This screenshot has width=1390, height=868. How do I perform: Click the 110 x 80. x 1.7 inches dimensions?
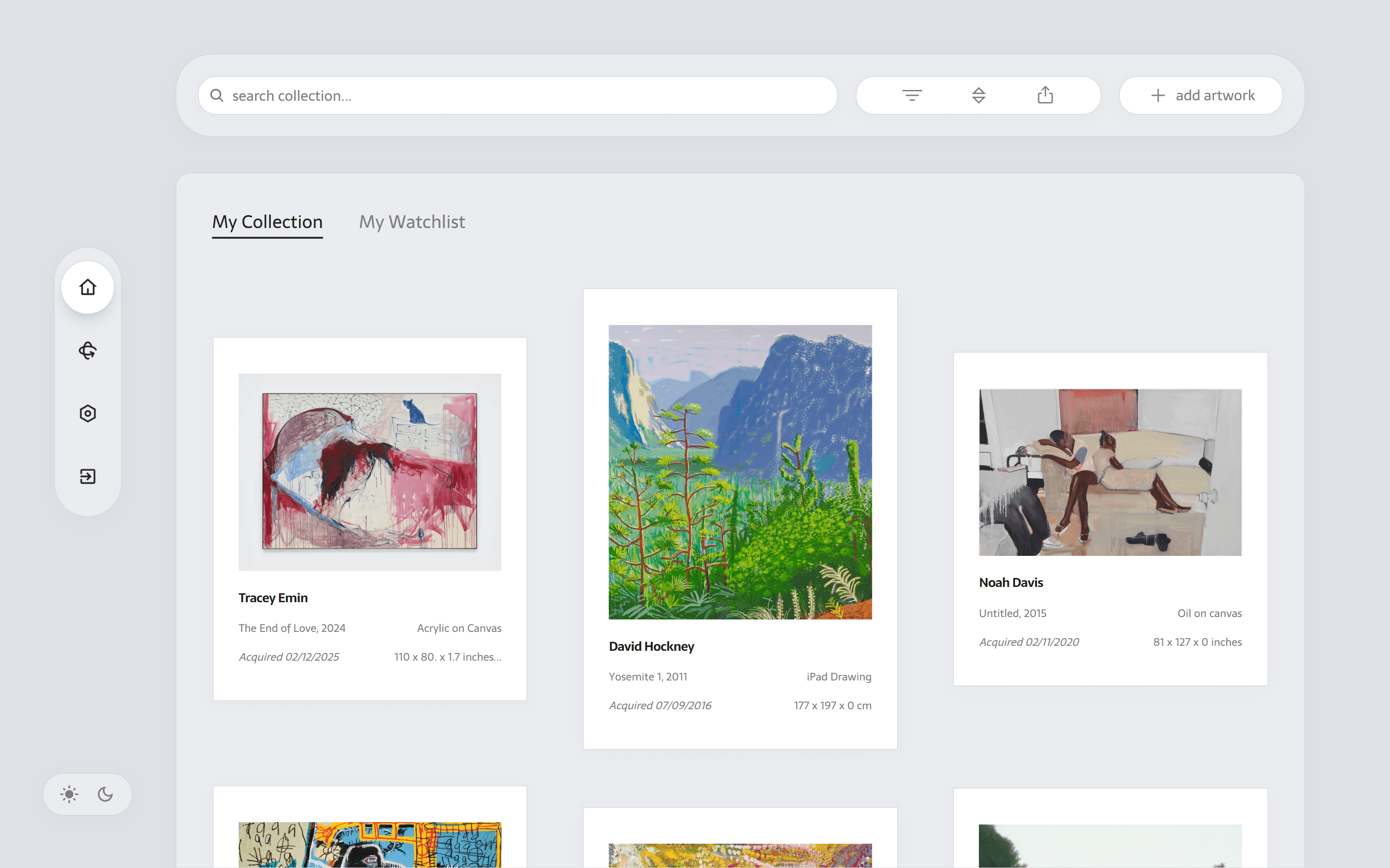[x=448, y=657]
